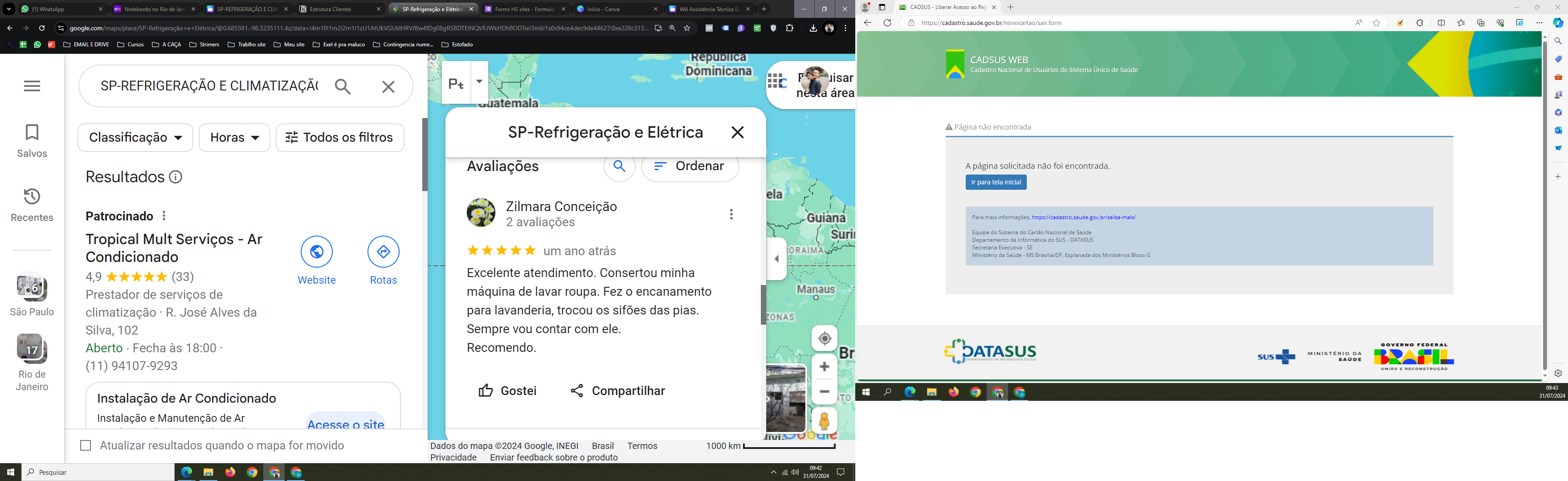Screen dimensions: 1568x481
Task: Show your location on the map
Action: click(x=824, y=338)
